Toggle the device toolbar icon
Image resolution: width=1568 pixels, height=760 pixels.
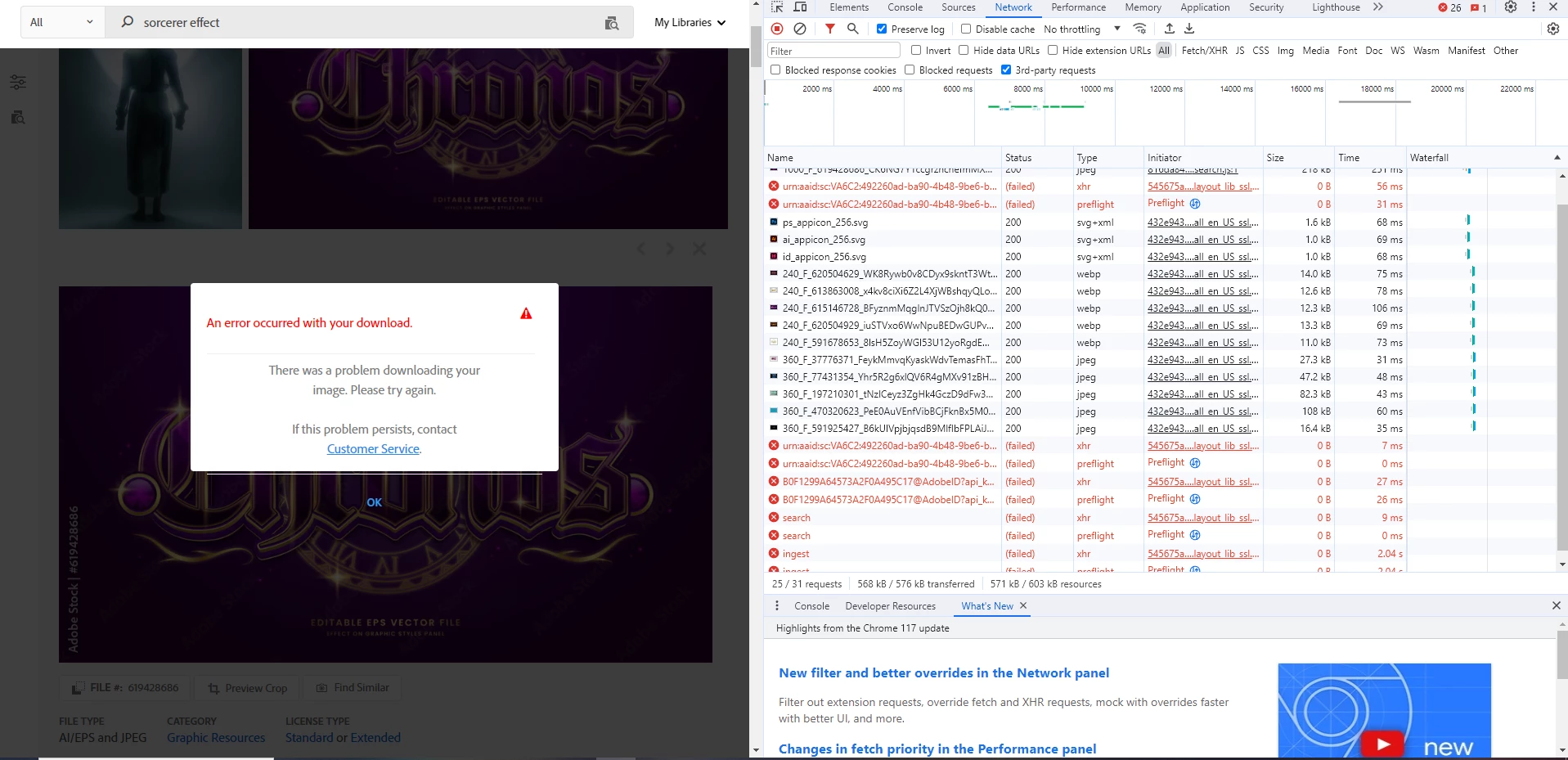tap(801, 7)
